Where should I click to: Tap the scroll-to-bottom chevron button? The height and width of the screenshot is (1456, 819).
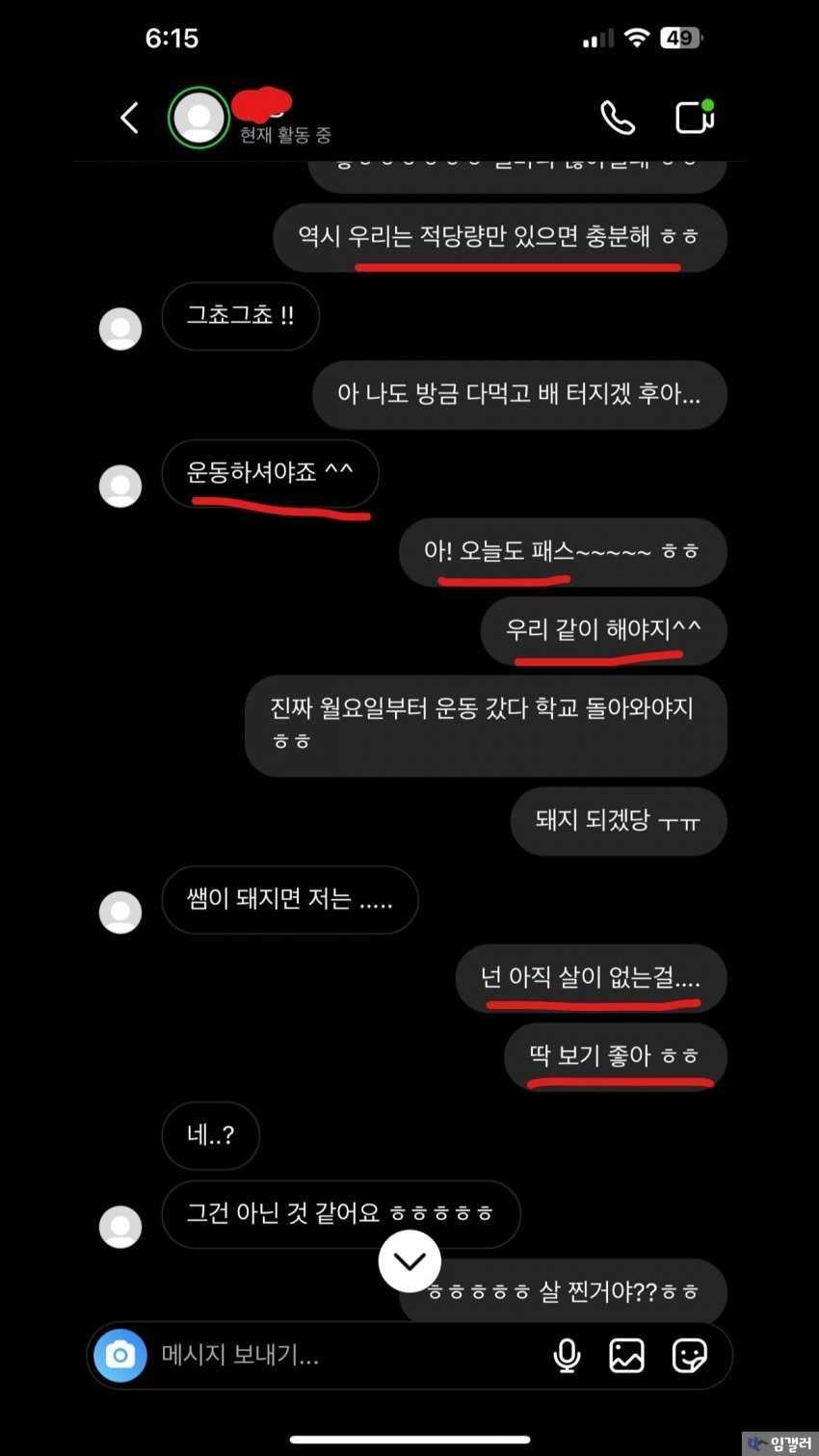click(x=409, y=1260)
